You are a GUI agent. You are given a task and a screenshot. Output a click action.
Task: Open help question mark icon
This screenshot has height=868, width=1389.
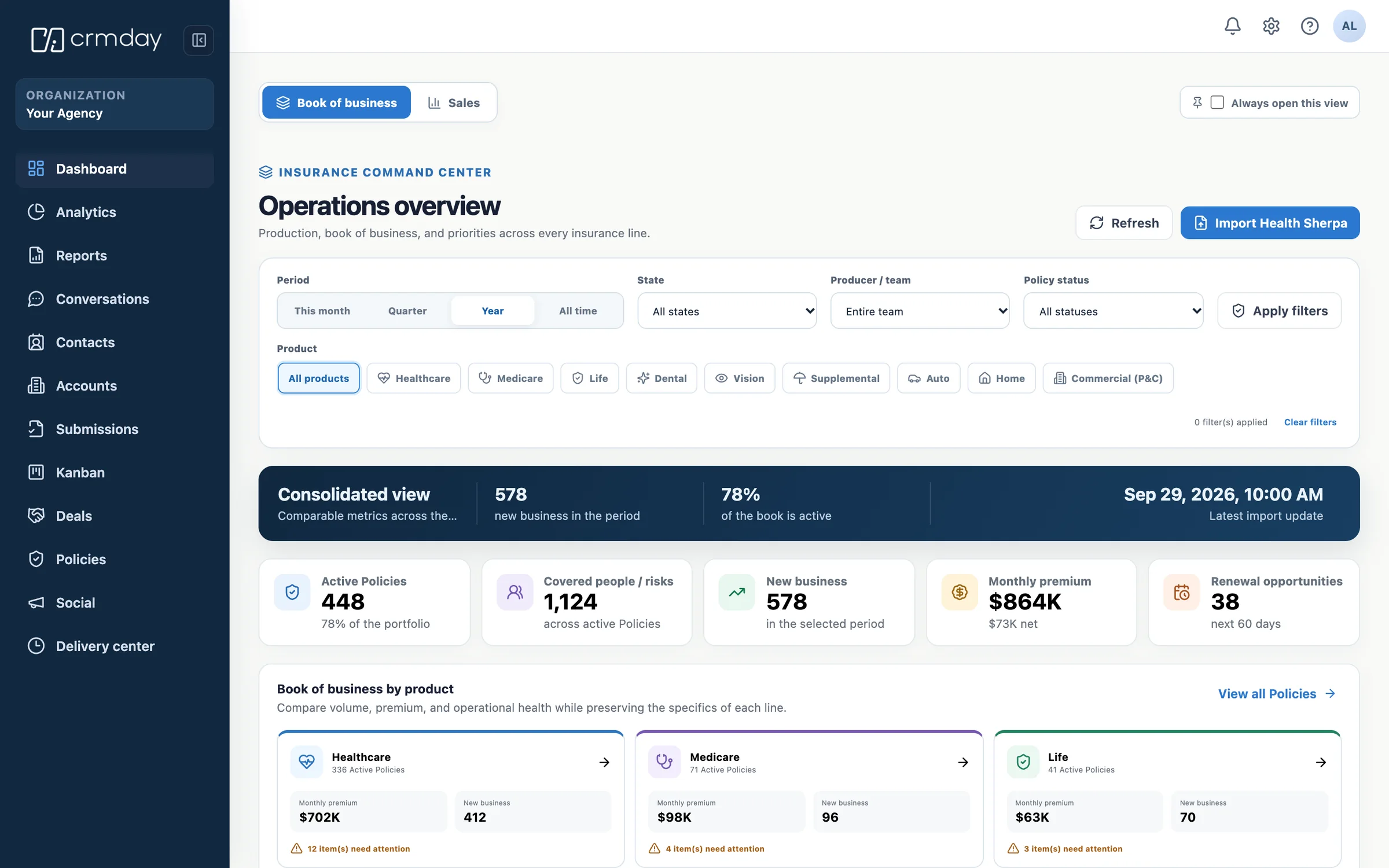coord(1309,26)
